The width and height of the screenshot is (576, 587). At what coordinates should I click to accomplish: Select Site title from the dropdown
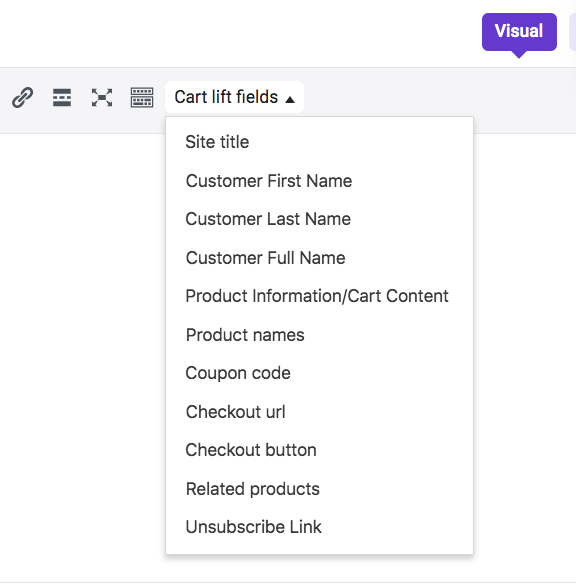[x=319, y=142]
